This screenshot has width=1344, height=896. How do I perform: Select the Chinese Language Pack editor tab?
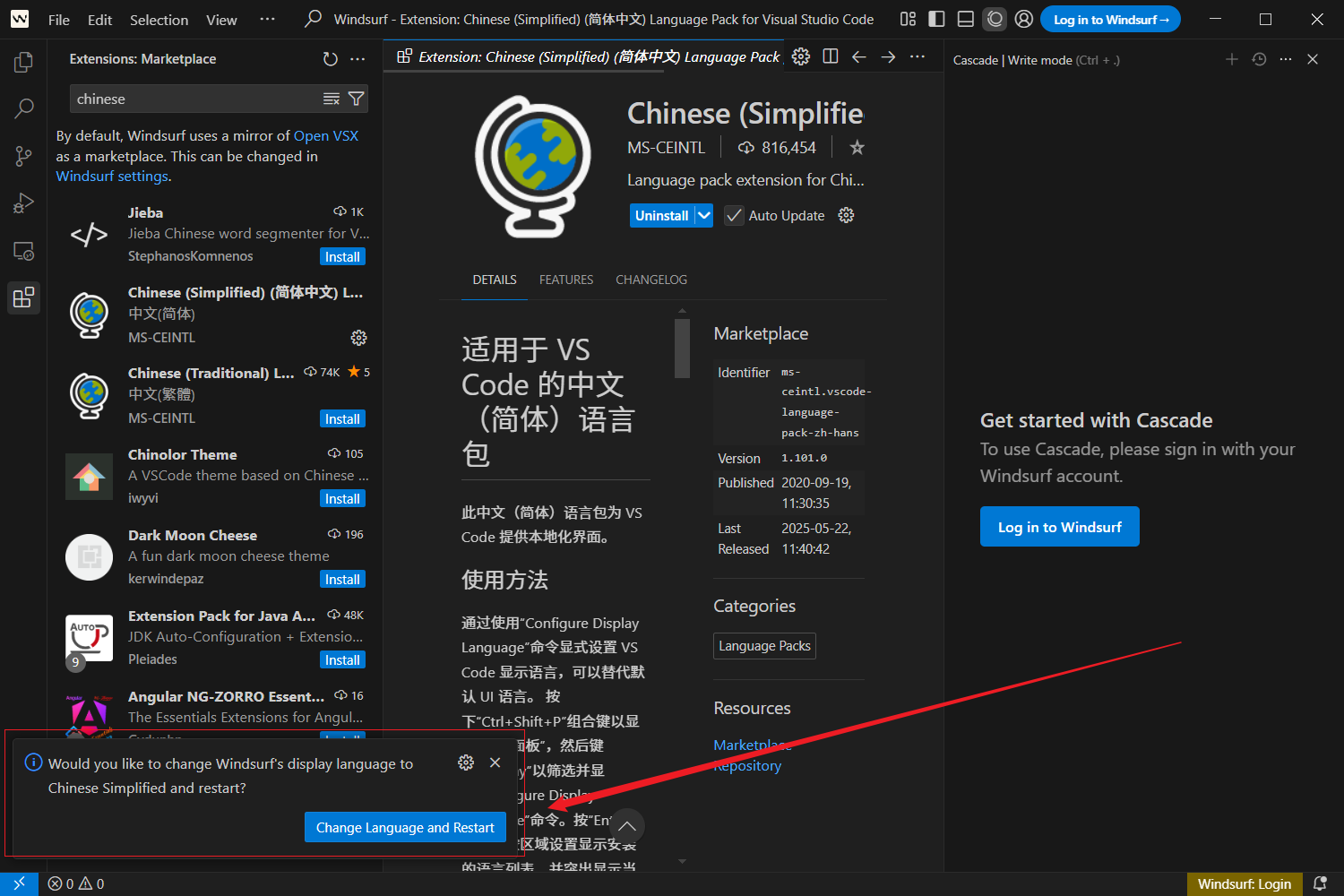tap(587, 56)
